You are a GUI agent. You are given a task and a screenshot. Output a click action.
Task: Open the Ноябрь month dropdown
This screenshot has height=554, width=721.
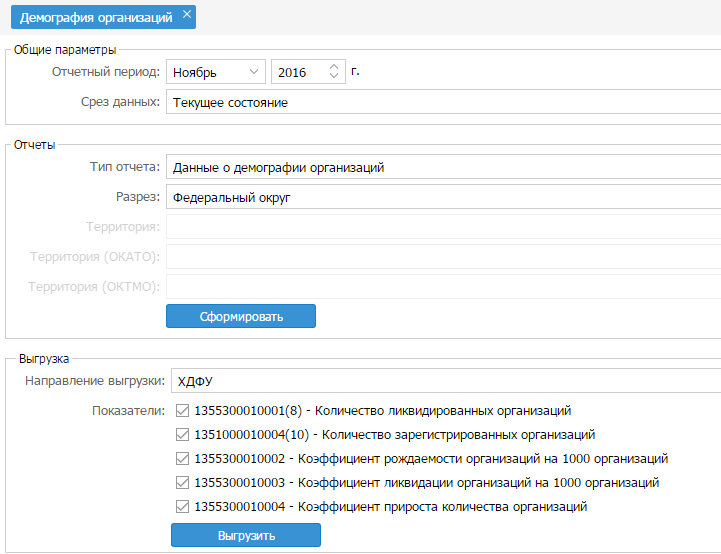(216, 72)
